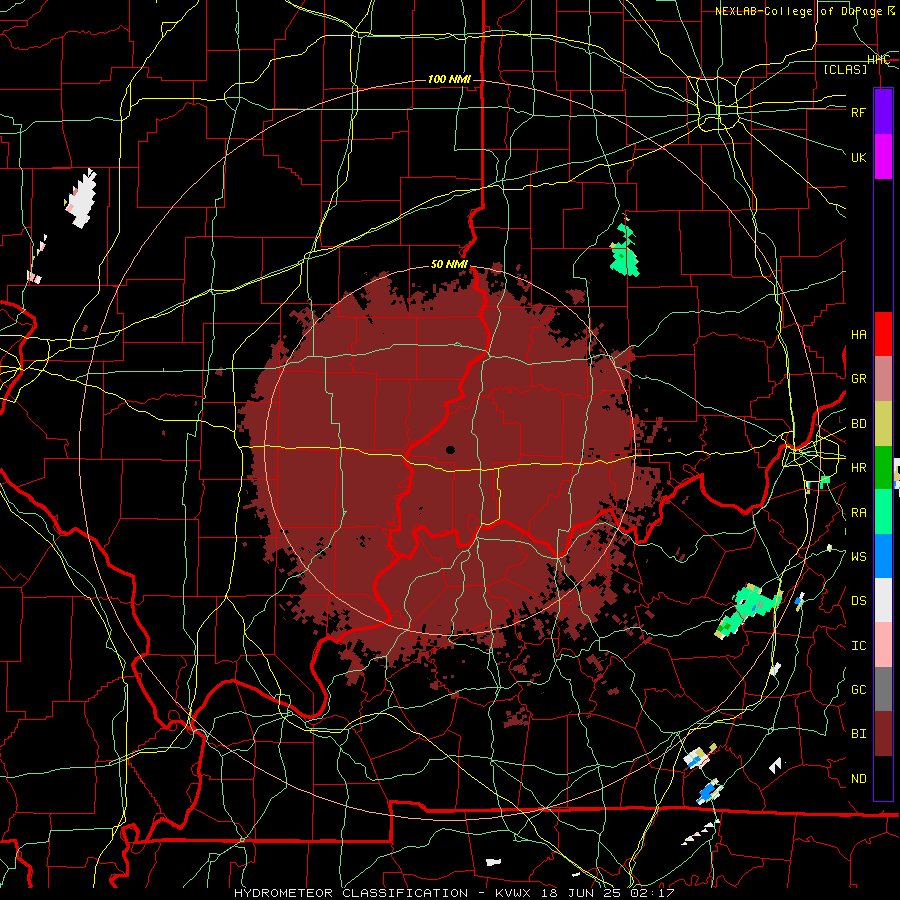
Task: Click the white DS legend swatch
Action: [883, 600]
